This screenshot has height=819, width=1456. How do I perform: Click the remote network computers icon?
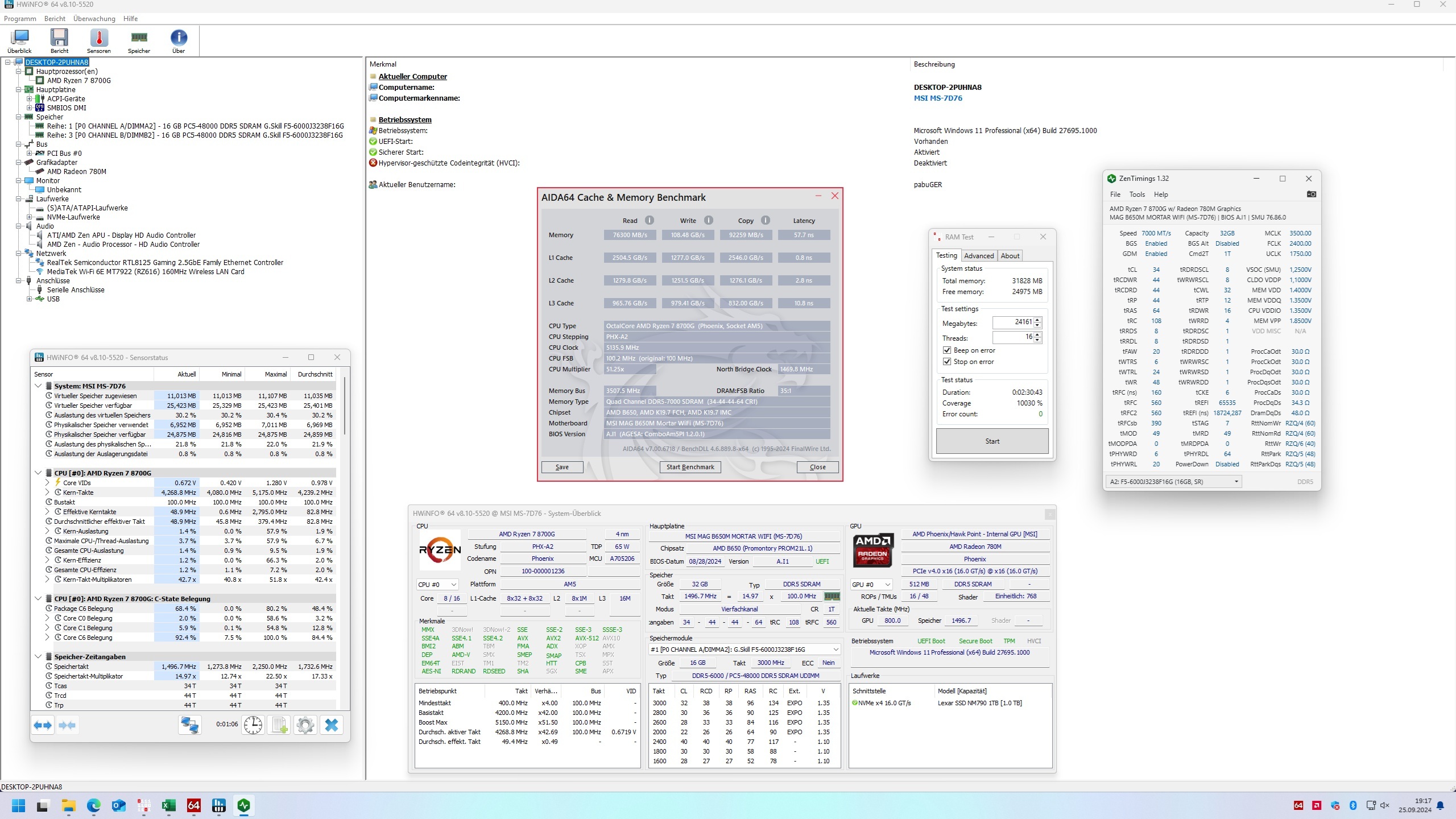coord(189,725)
